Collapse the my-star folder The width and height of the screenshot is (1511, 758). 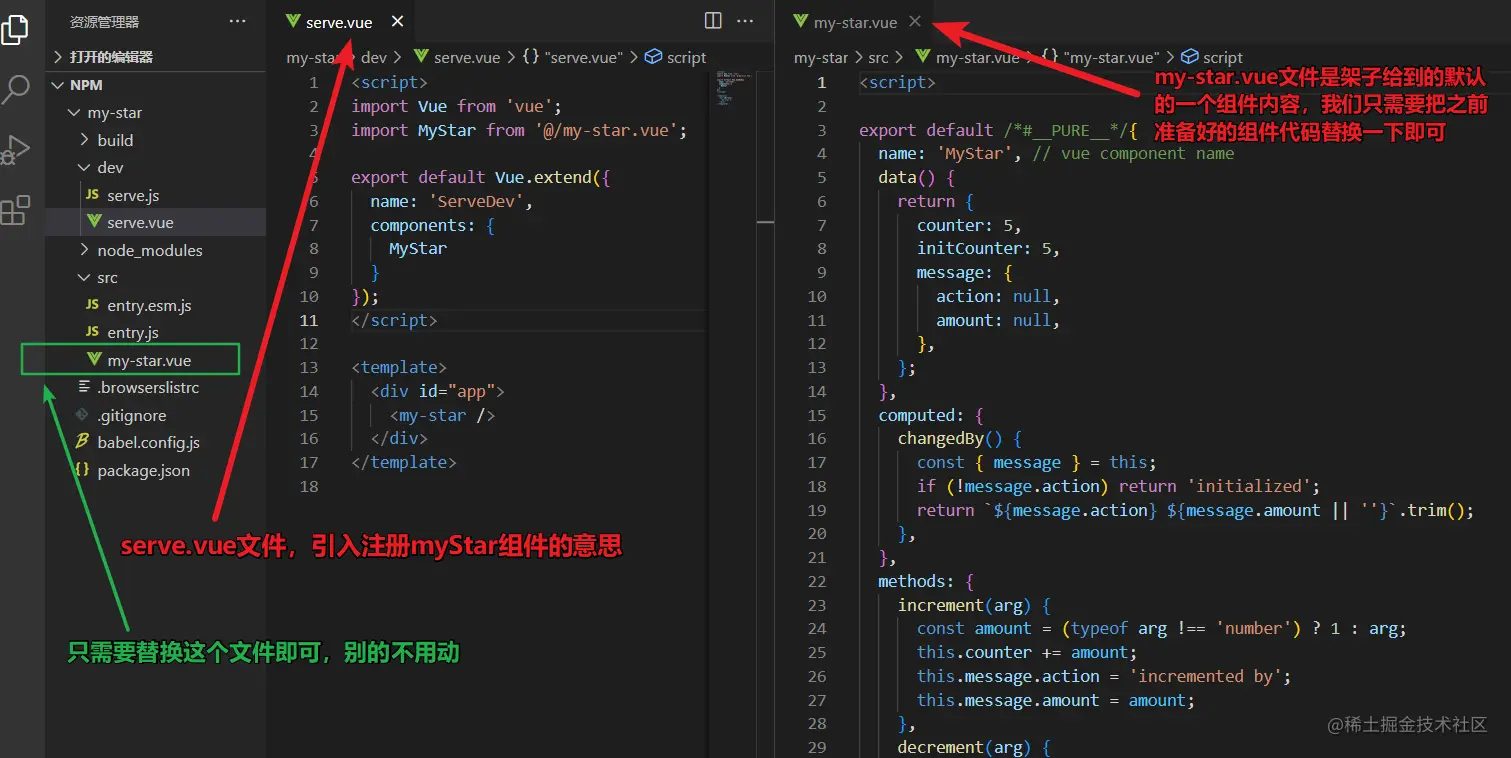click(156, 113)
